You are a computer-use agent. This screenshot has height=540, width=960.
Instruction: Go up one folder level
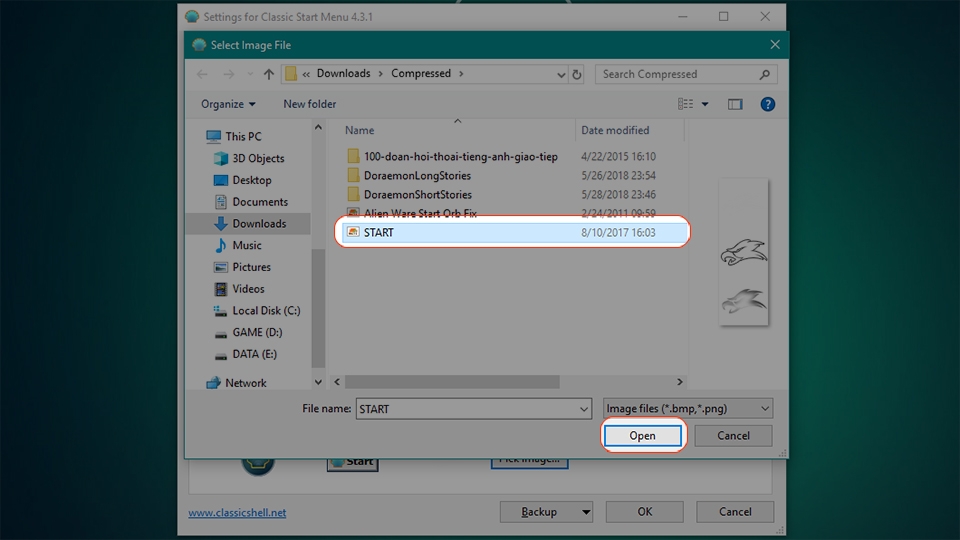click(269, 74)
